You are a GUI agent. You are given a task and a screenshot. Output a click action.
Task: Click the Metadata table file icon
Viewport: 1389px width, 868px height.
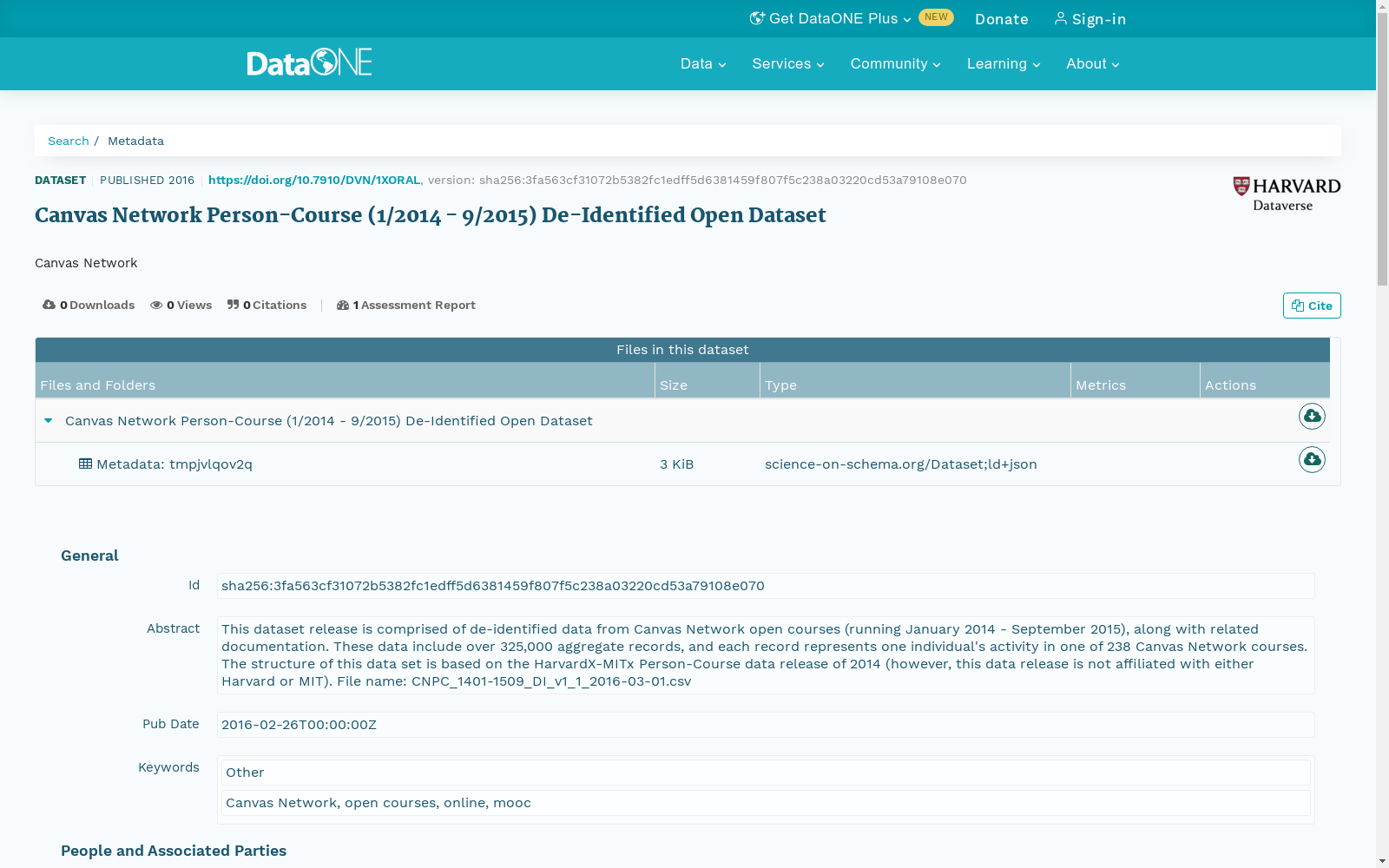coord(85,464)
